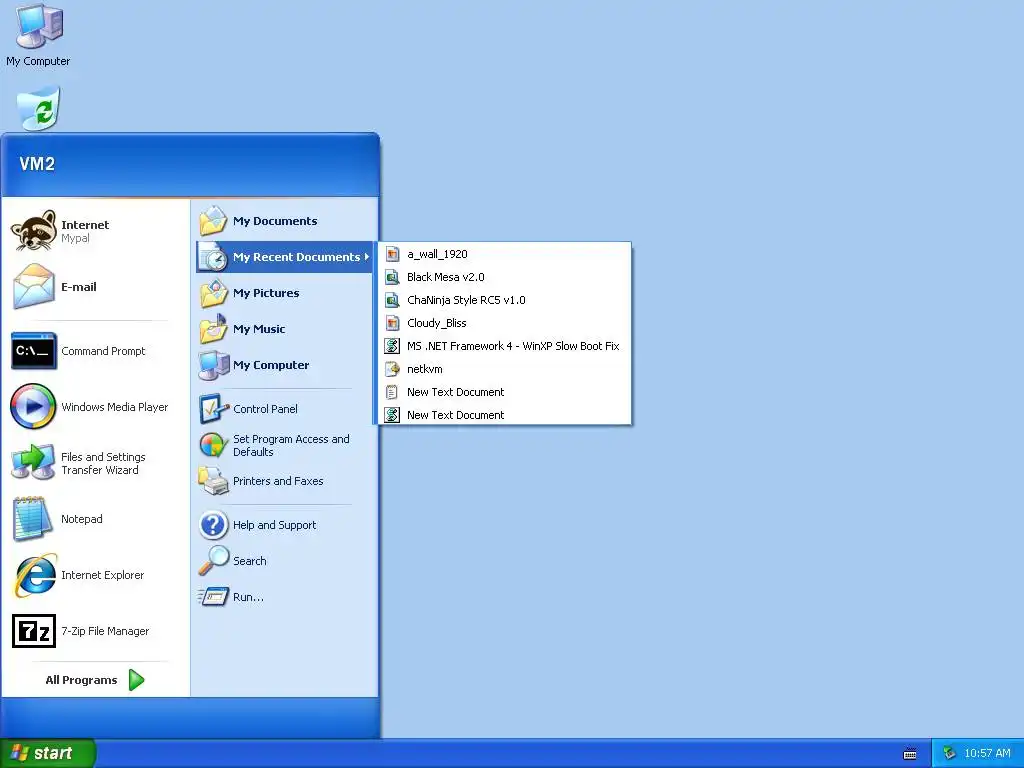Image resolution: width=1024 pixels, height=768 pixels.
Task: Click Help and Support question mark icon
Action: [214, 525]
